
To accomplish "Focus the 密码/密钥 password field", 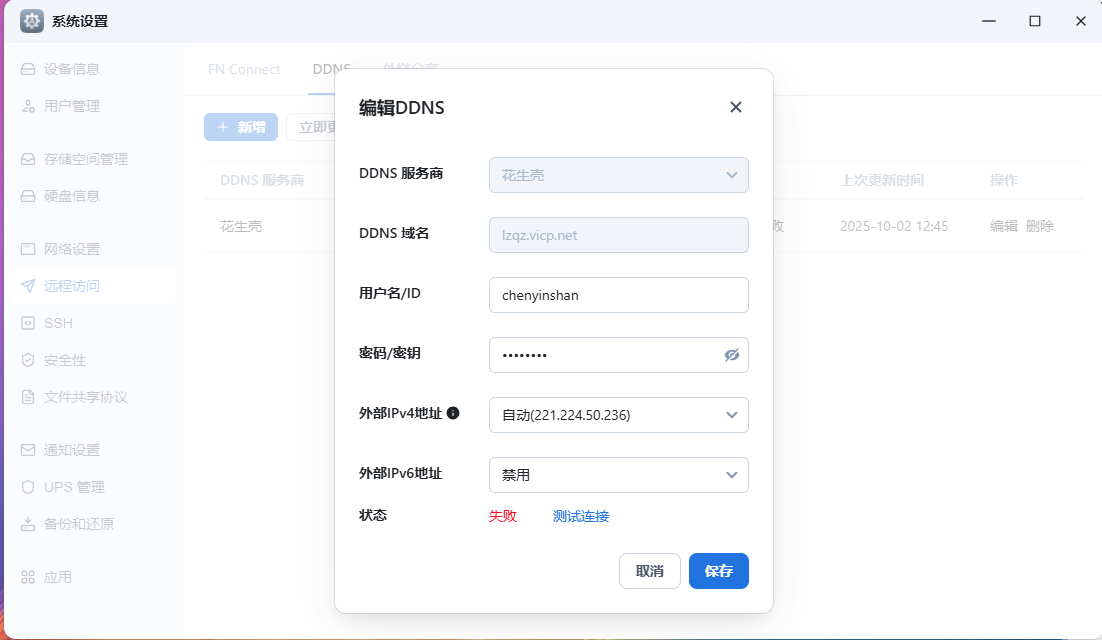I will pos(618,355).
